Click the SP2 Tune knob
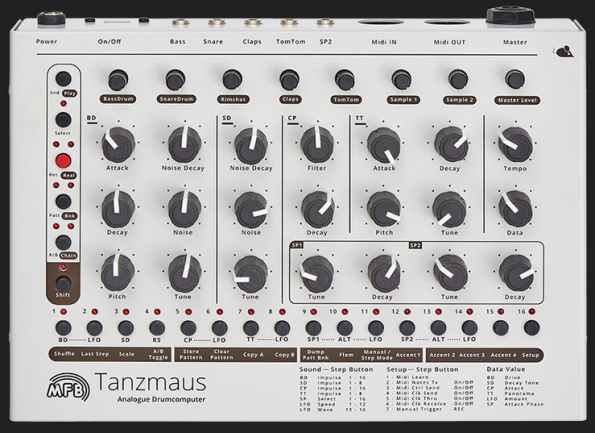The width and height of the screenshot is (595, 433). 450,273
